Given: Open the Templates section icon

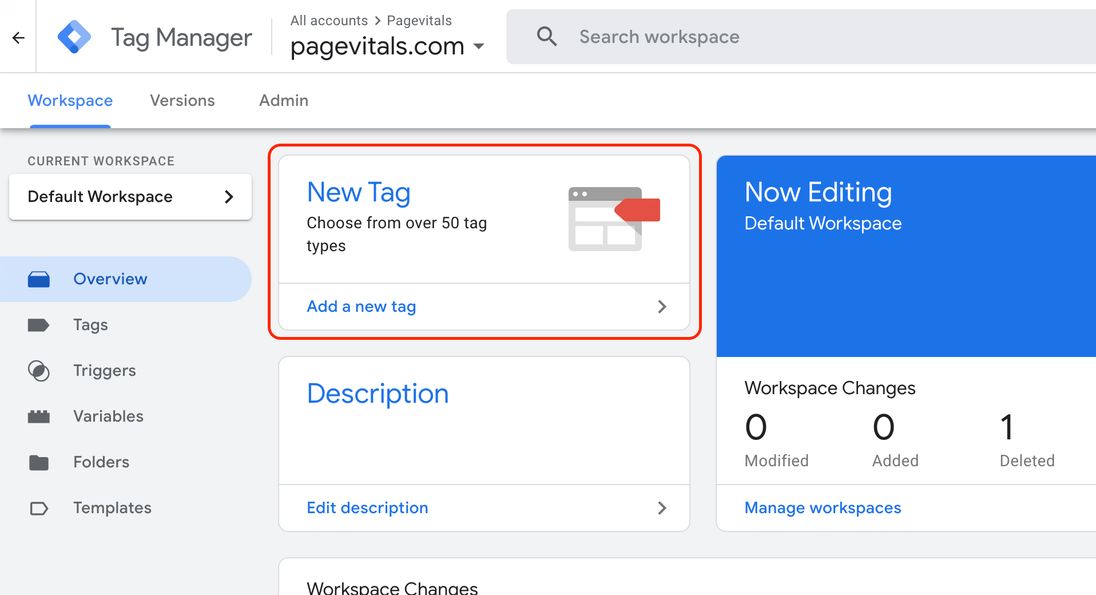Looking at the screenshot, I should tap(39, 508).
